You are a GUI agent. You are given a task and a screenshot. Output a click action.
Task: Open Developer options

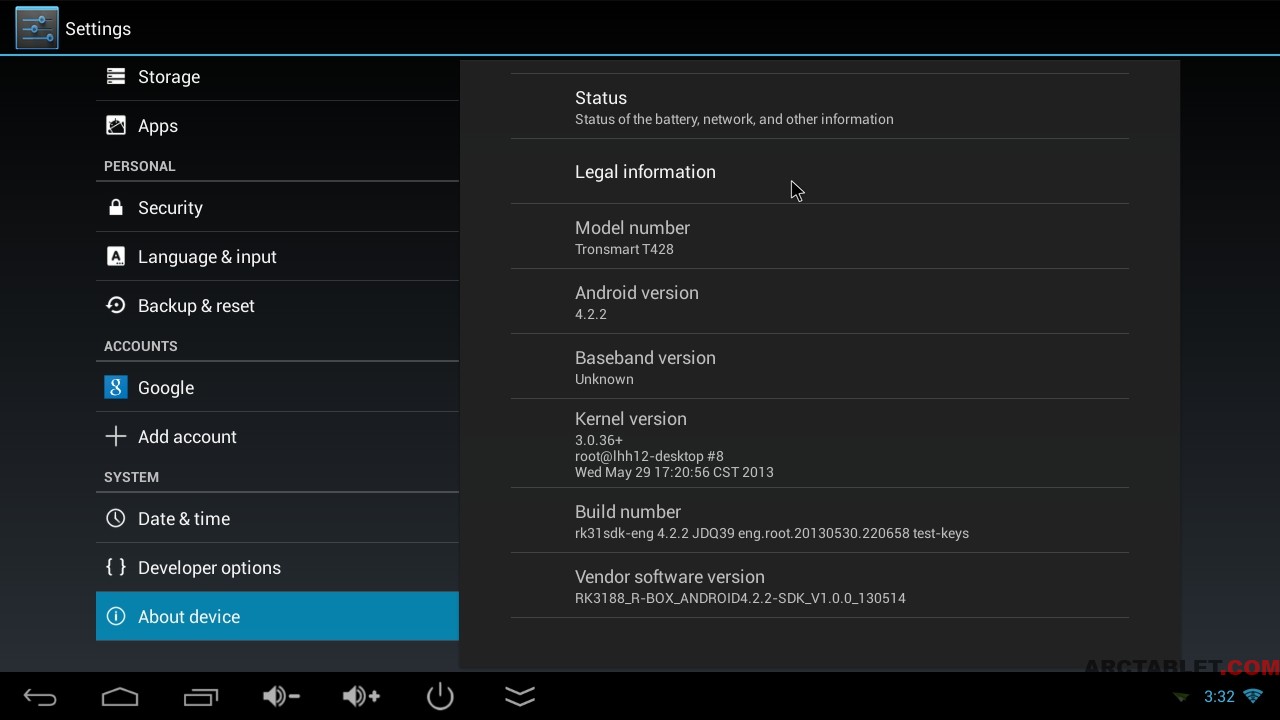click(209, 568)
